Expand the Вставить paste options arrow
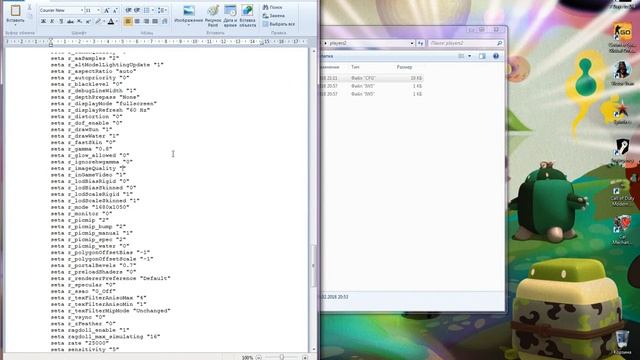Screen dimensions: 640x360 click(16, 24)
